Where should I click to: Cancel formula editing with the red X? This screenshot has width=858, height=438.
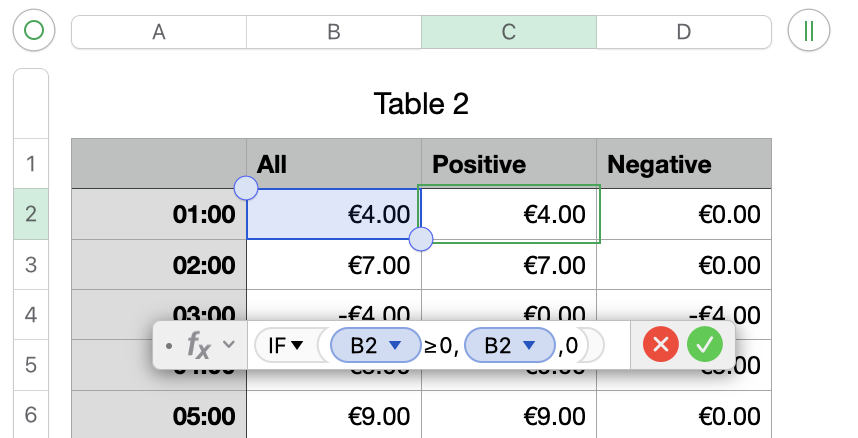661,346
